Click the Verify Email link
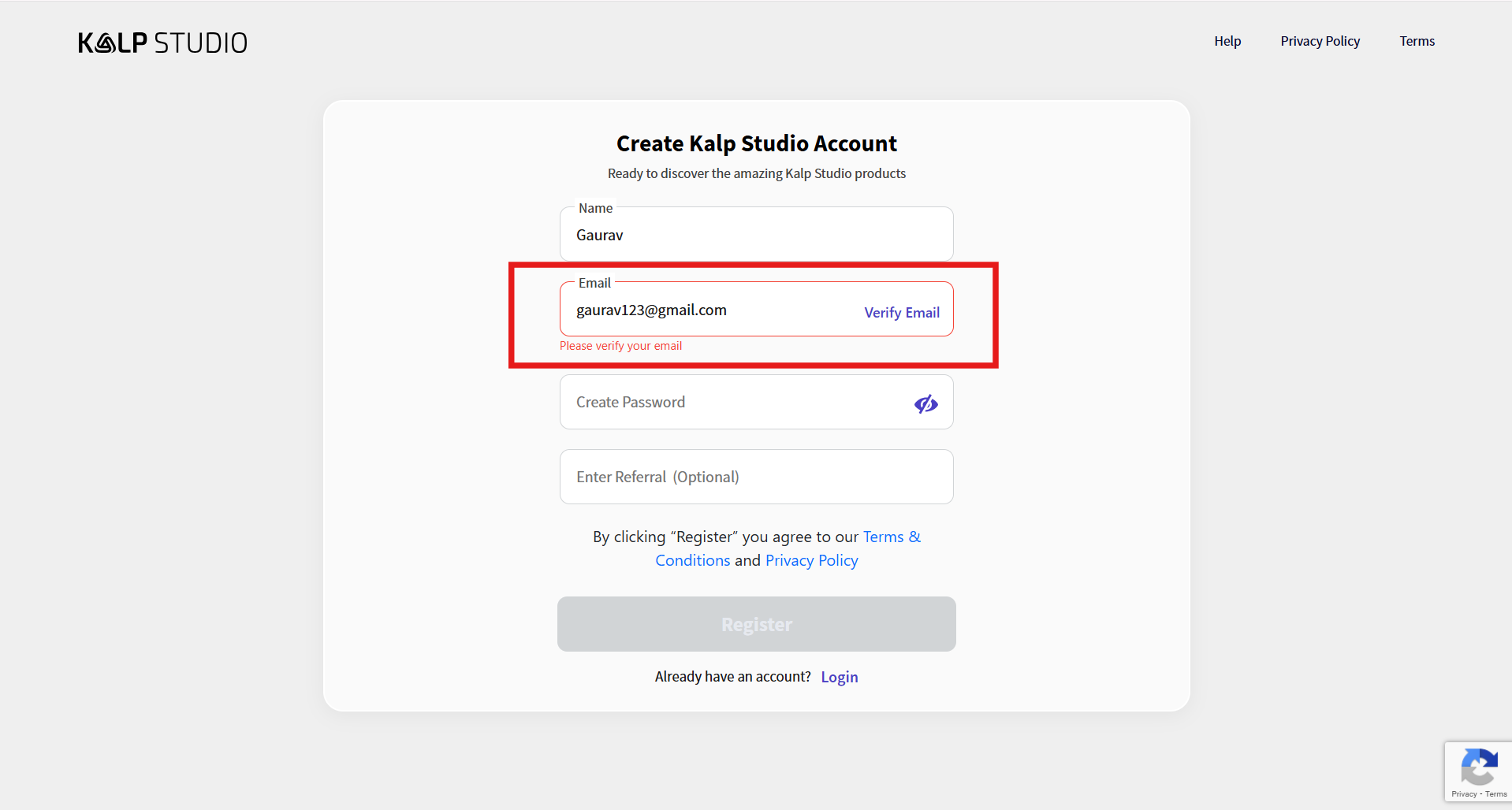Viewport: 1512px width, 810px height. (901, 313)
